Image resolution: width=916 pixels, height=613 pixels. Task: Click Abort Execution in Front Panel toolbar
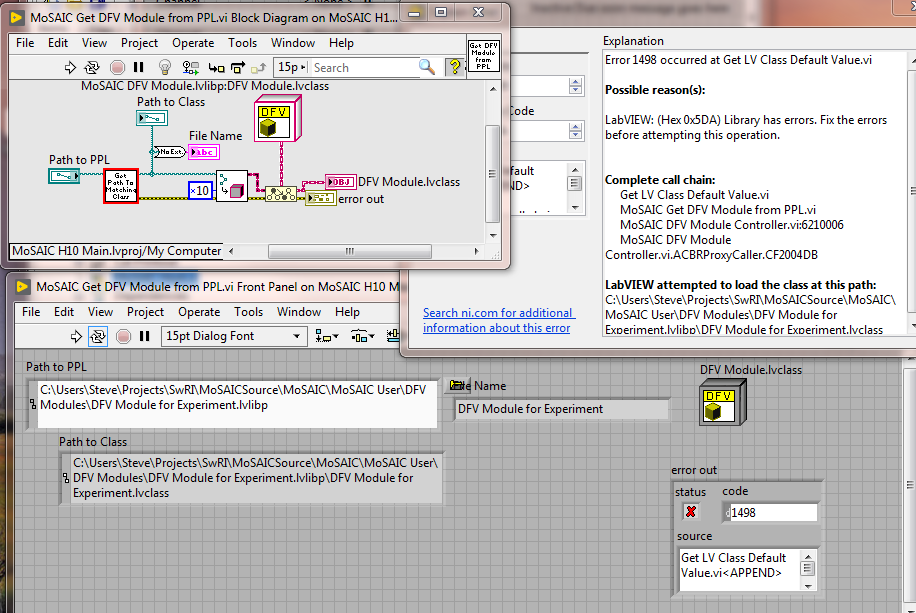pyautogui.click(x=123, y=336)
